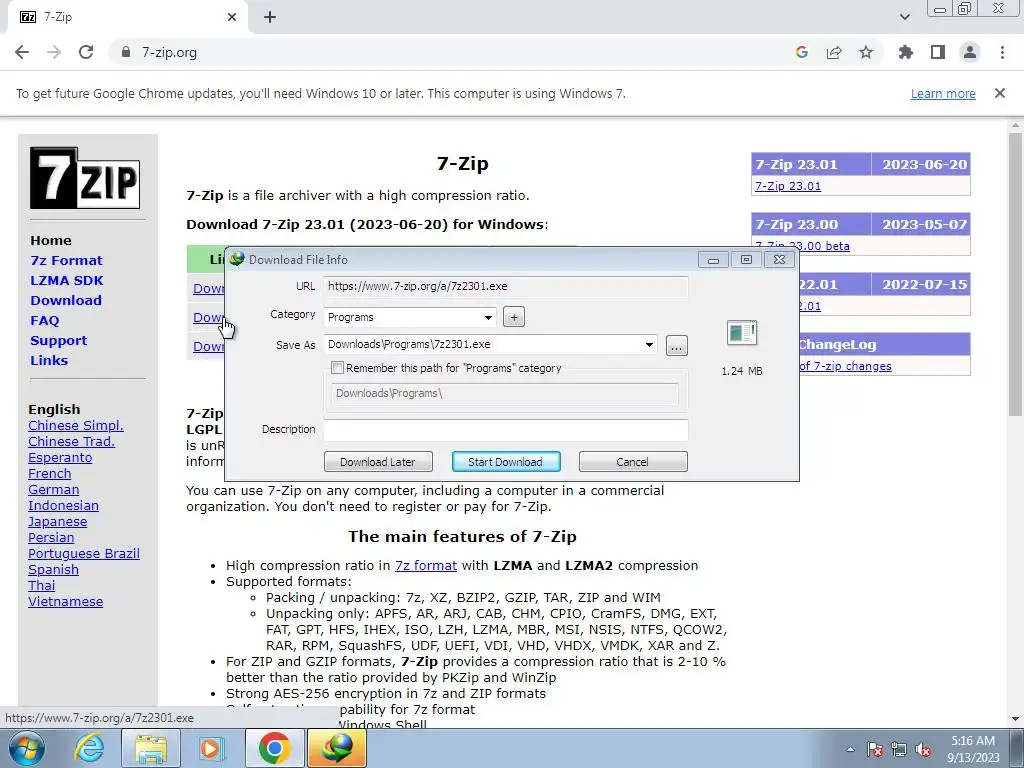This screenshot has width=1024, height=768.
Task: Switch language to German
Action: 54,490
